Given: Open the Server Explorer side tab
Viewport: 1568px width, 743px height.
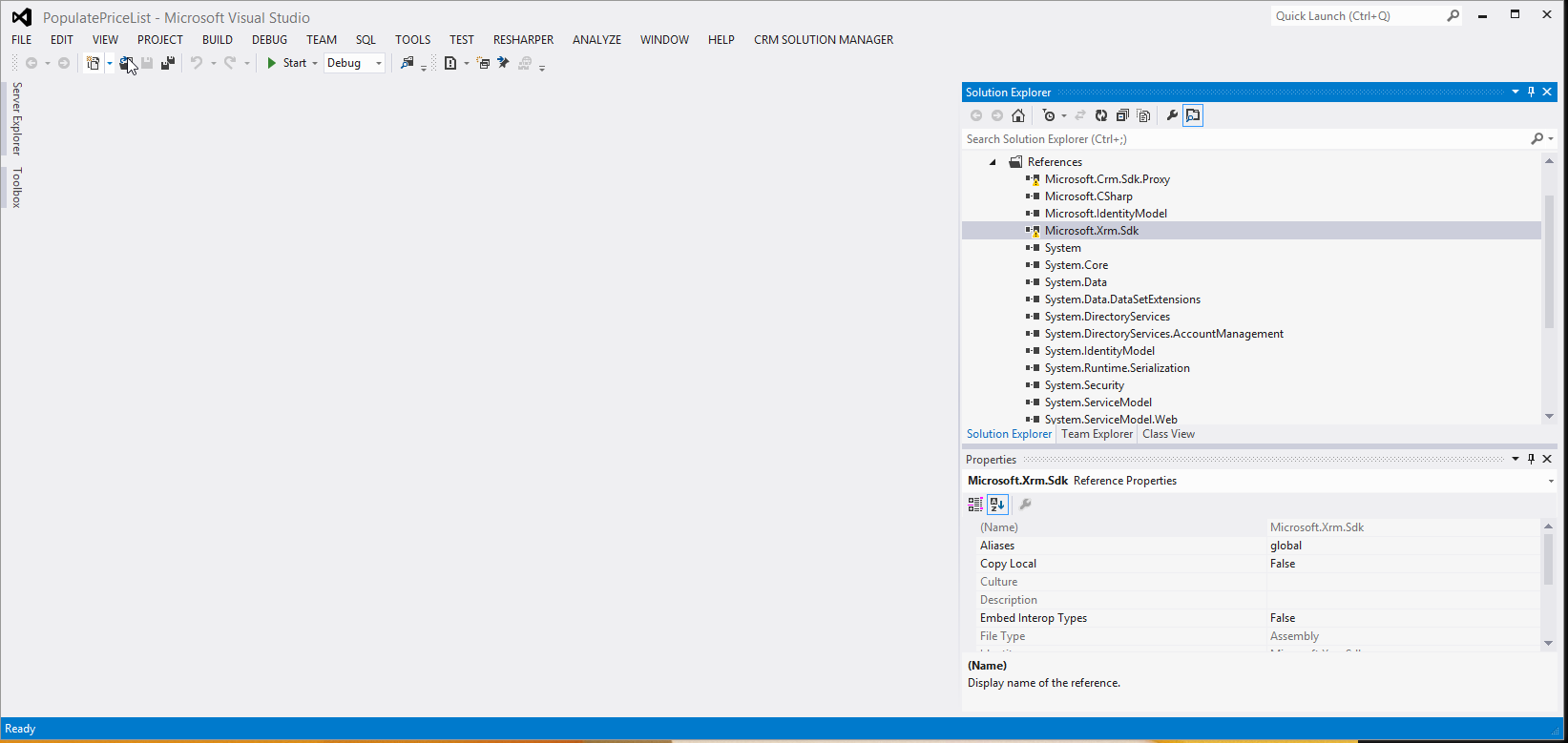Looking at the screenshot, I should (x=16, y=118).
